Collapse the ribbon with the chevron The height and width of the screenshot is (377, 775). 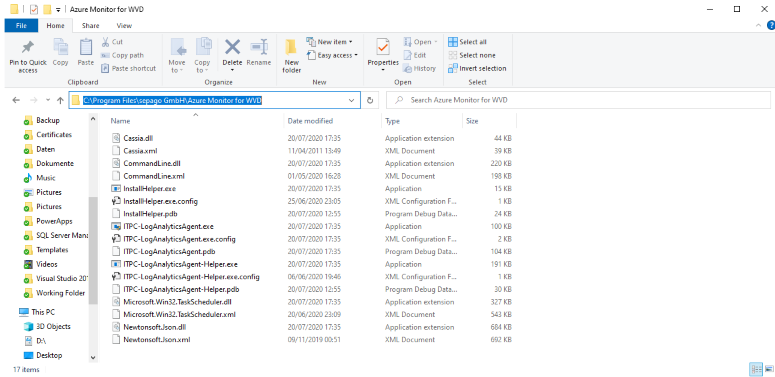759,25
